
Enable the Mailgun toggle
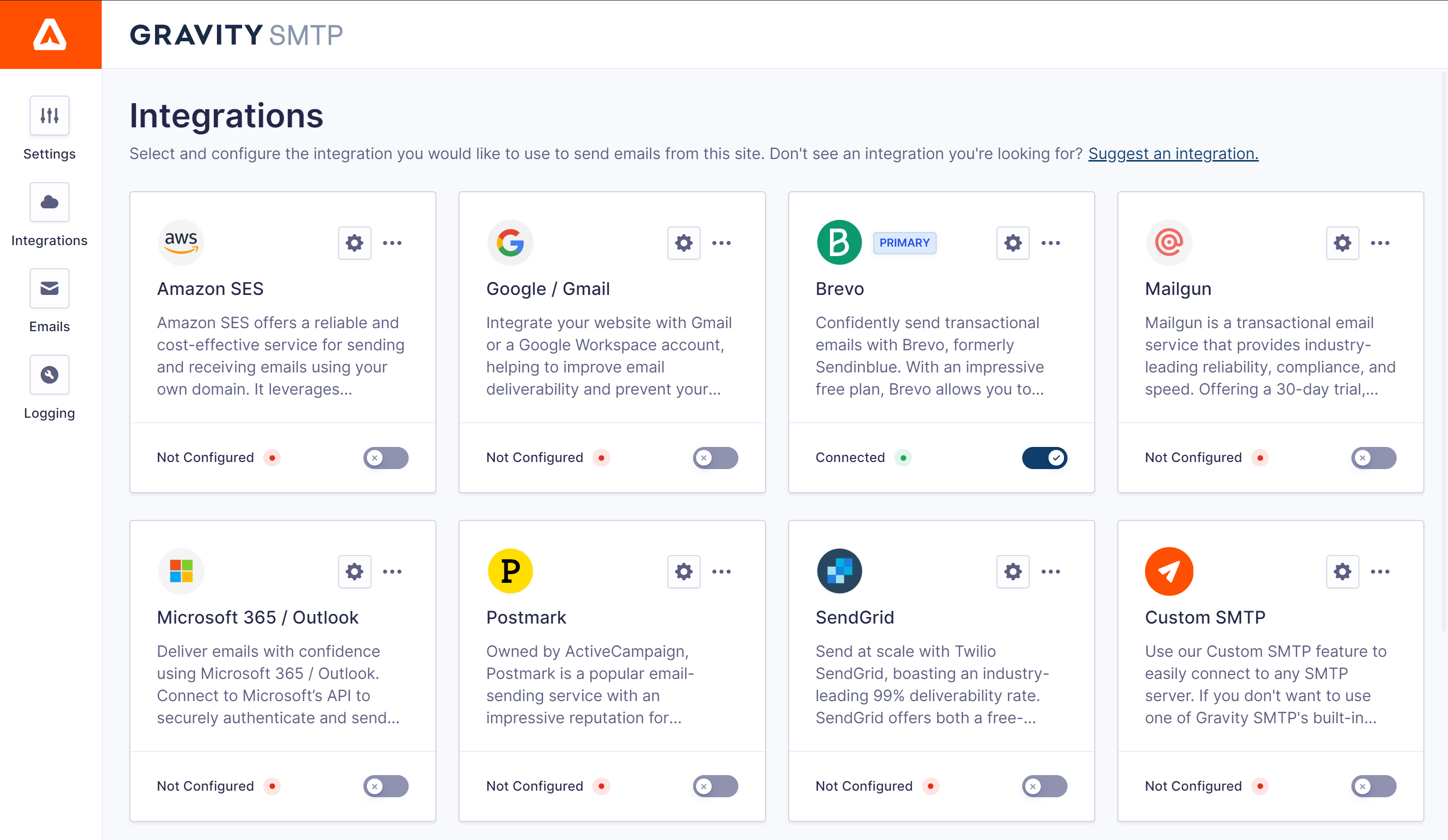1374,458
